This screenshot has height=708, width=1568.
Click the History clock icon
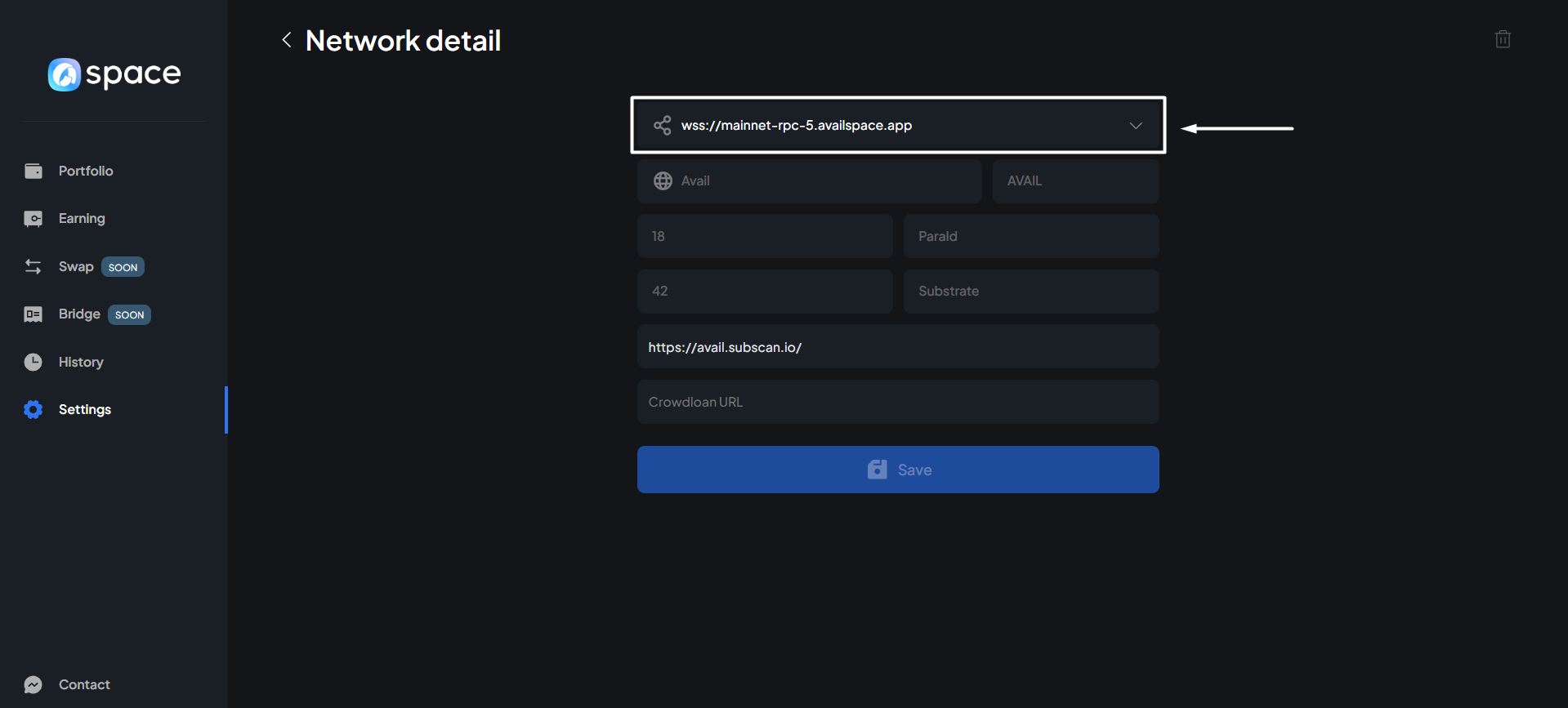click(34, 362)
